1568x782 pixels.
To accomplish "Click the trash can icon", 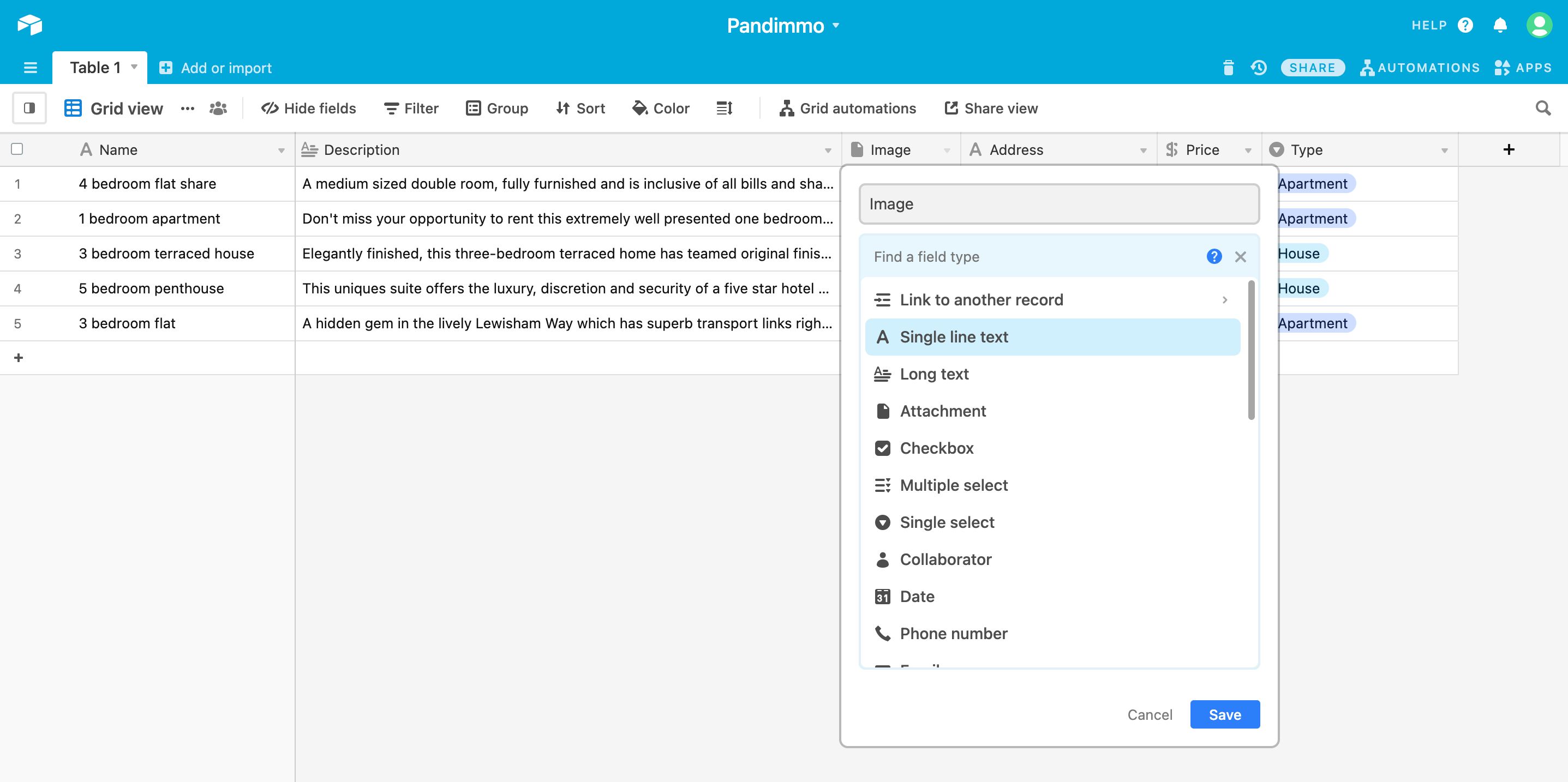I will click(x=1228, y=67).
